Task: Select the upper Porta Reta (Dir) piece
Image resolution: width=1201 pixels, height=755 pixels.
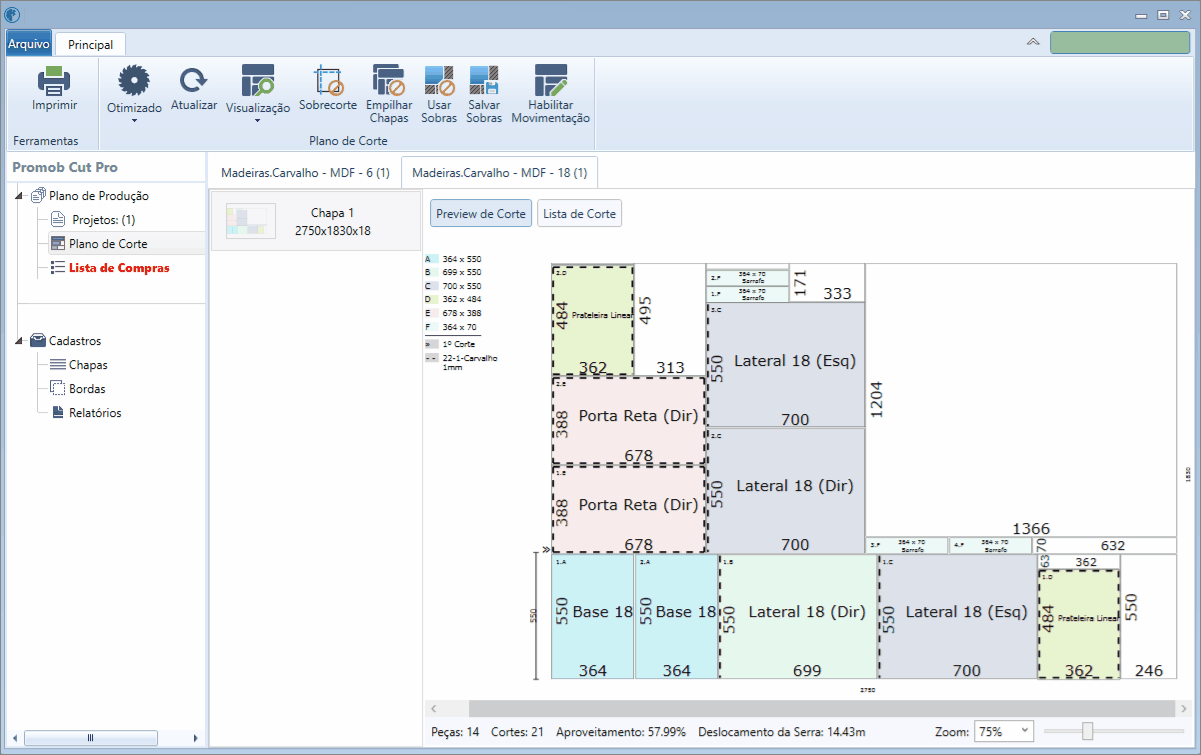Action: 629,421
